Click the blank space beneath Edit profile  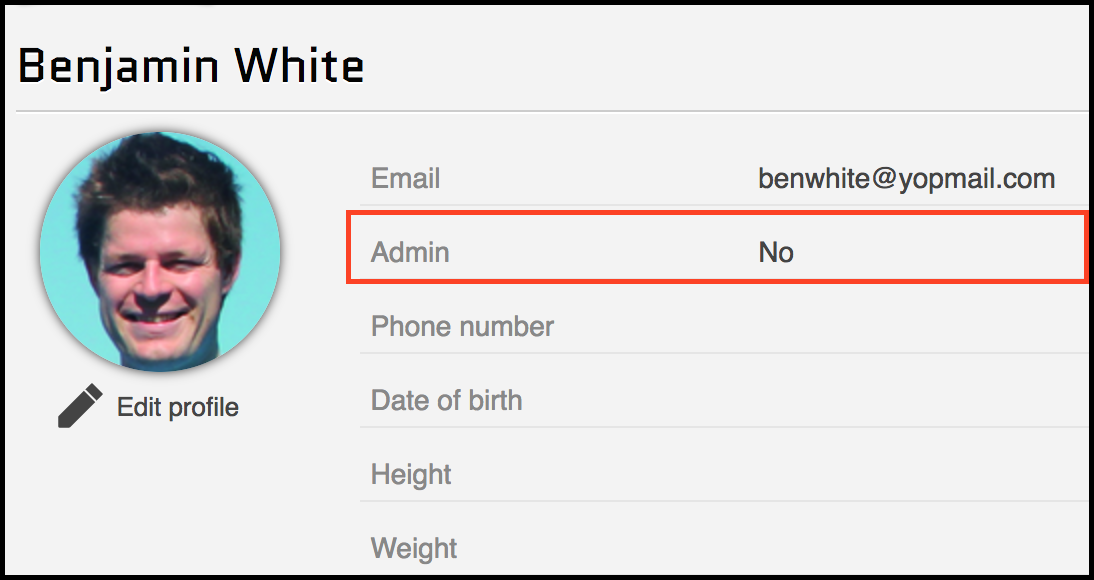tap(160, 500)
